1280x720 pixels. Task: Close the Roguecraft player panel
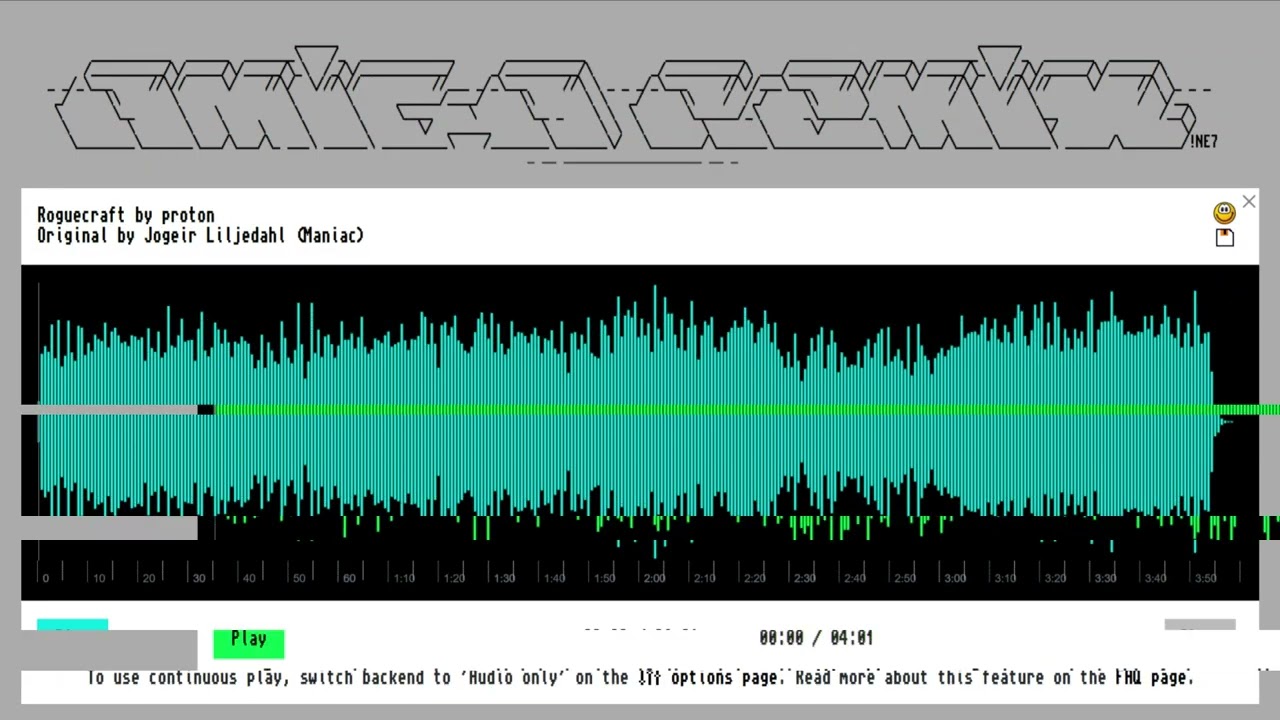coord(1249,203)
